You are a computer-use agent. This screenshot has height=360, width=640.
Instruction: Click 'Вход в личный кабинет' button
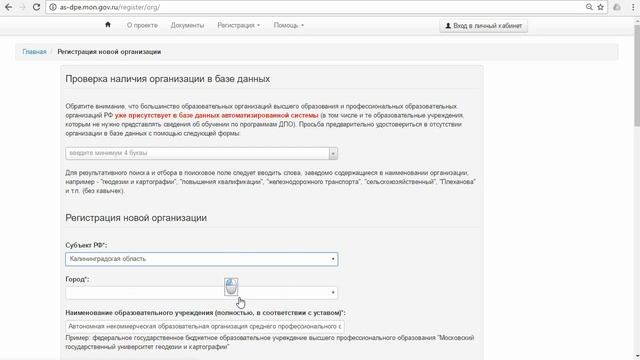coord(484,26)
